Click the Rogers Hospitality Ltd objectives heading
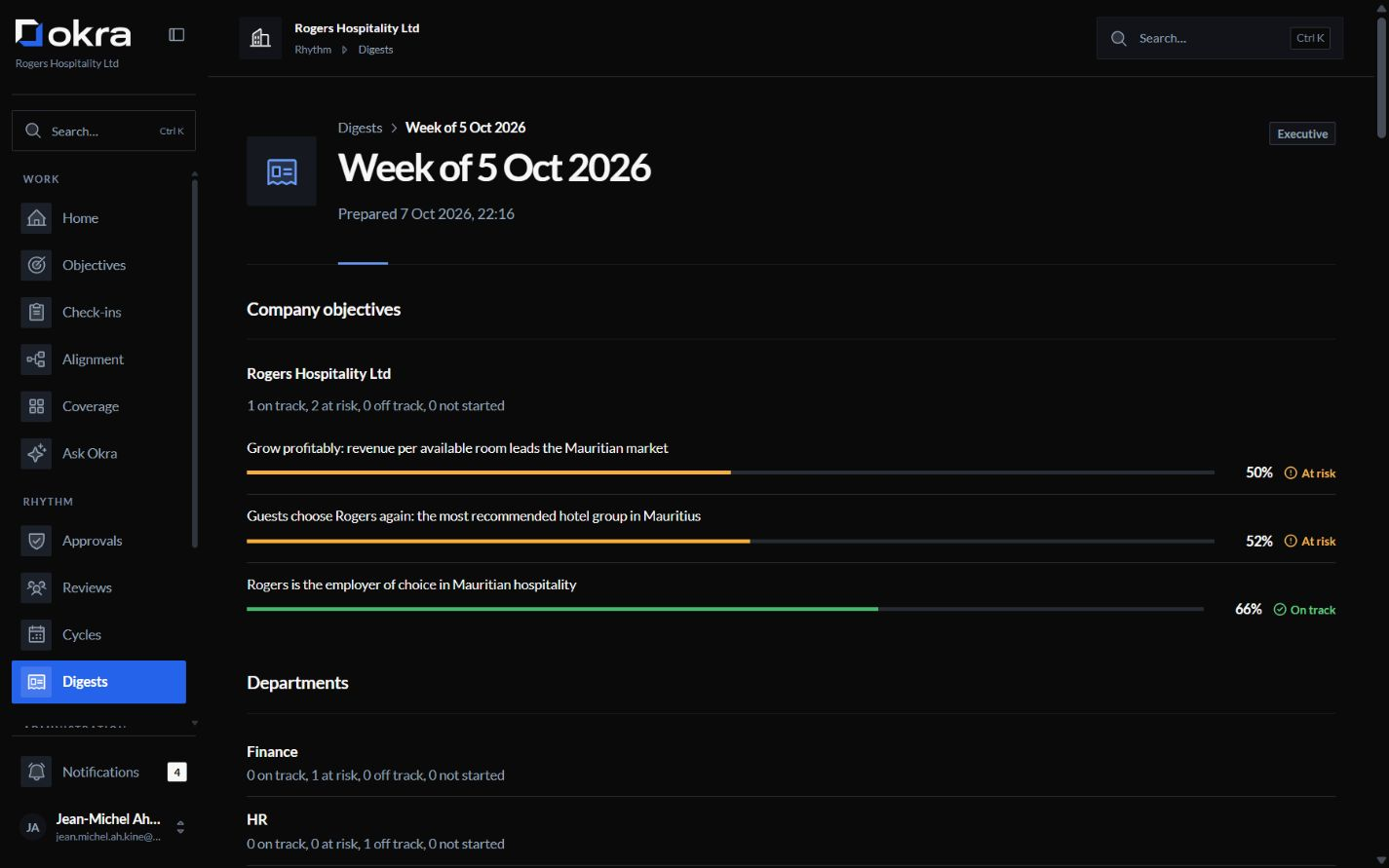The height and width of the screenshot is (868, 1389). [319, 374]
